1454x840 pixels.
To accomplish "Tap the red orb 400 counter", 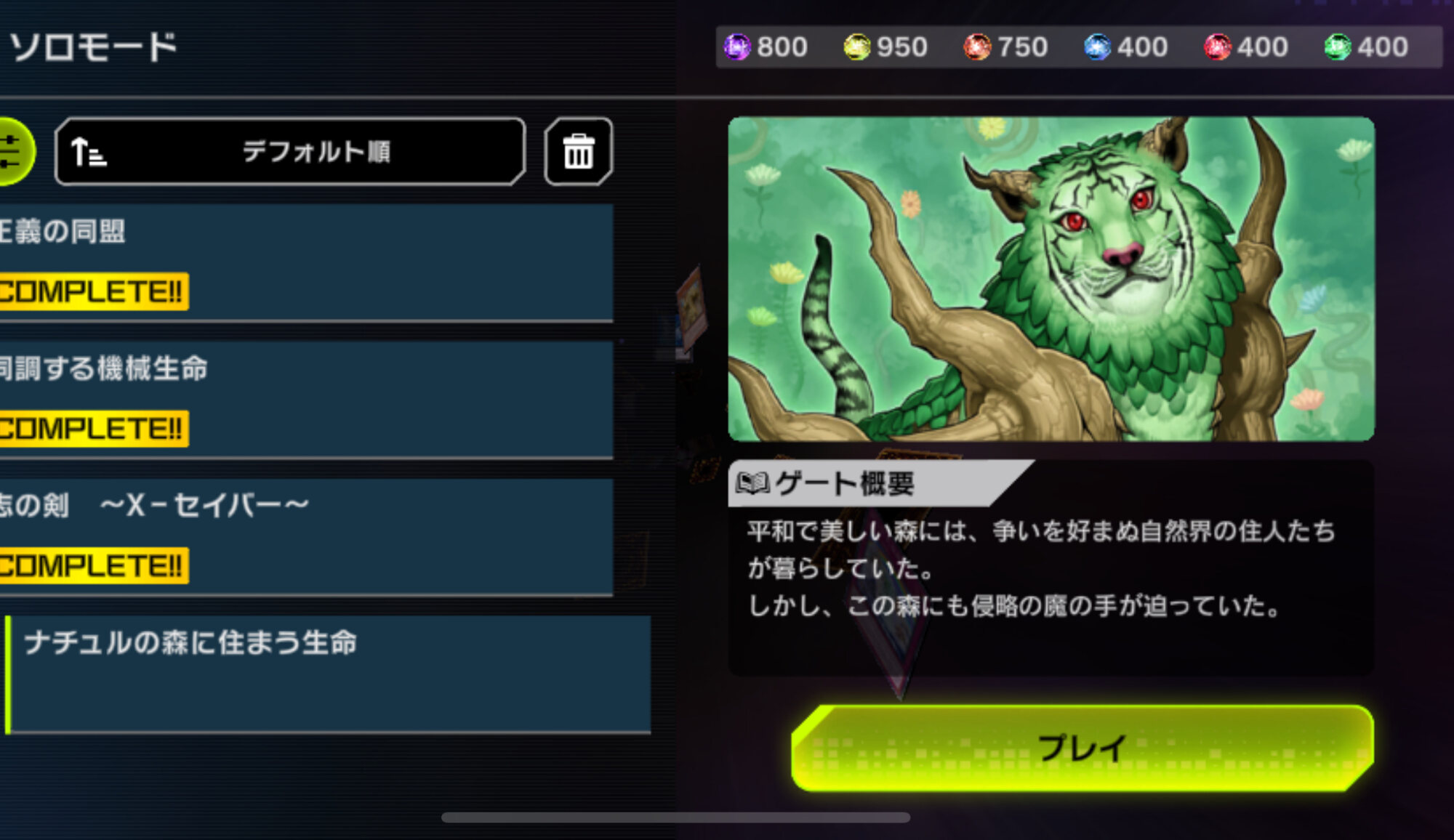I will (1245, 47).
